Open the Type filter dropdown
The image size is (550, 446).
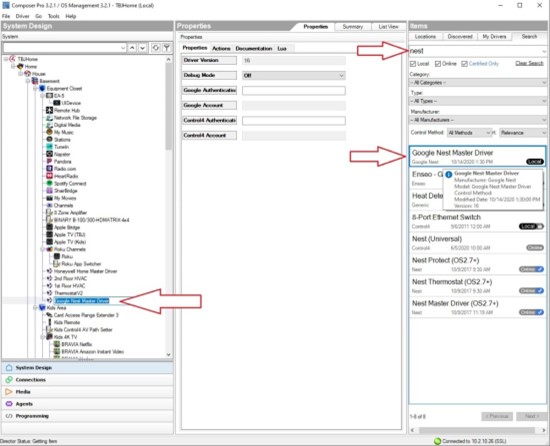478,101
